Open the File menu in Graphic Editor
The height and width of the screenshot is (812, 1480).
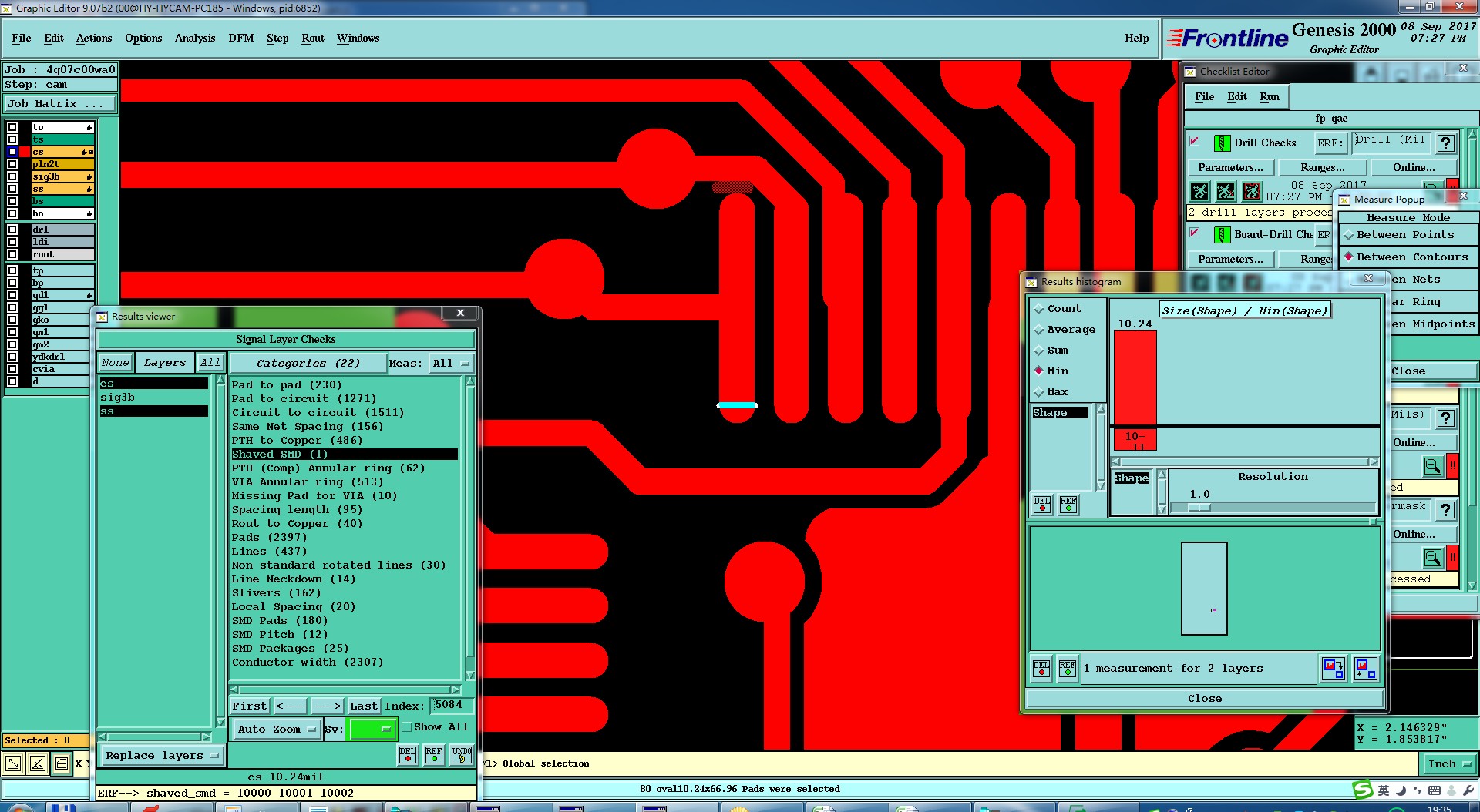click(22, 38)
